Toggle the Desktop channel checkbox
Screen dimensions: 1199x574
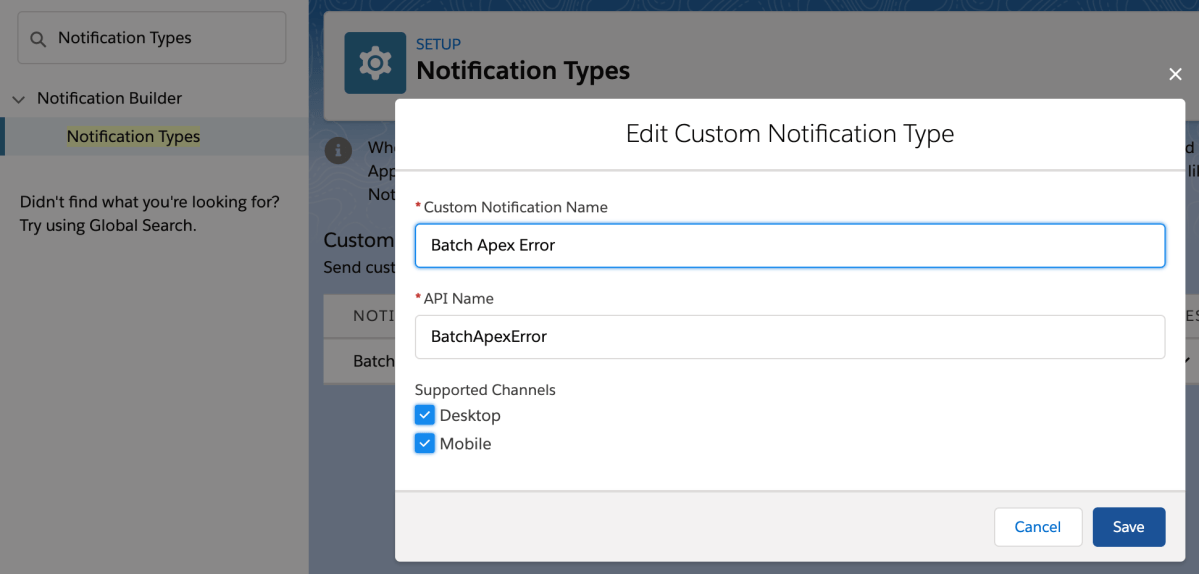click(x=425, y=415)
